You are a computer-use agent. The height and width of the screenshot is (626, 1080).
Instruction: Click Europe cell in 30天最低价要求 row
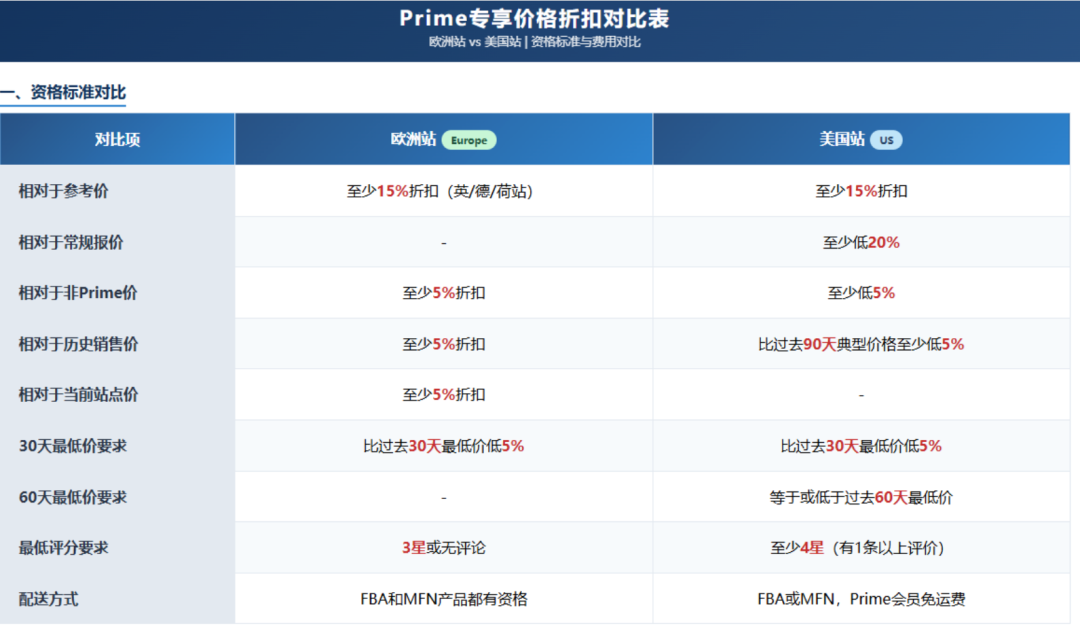[x=444, y=446]
